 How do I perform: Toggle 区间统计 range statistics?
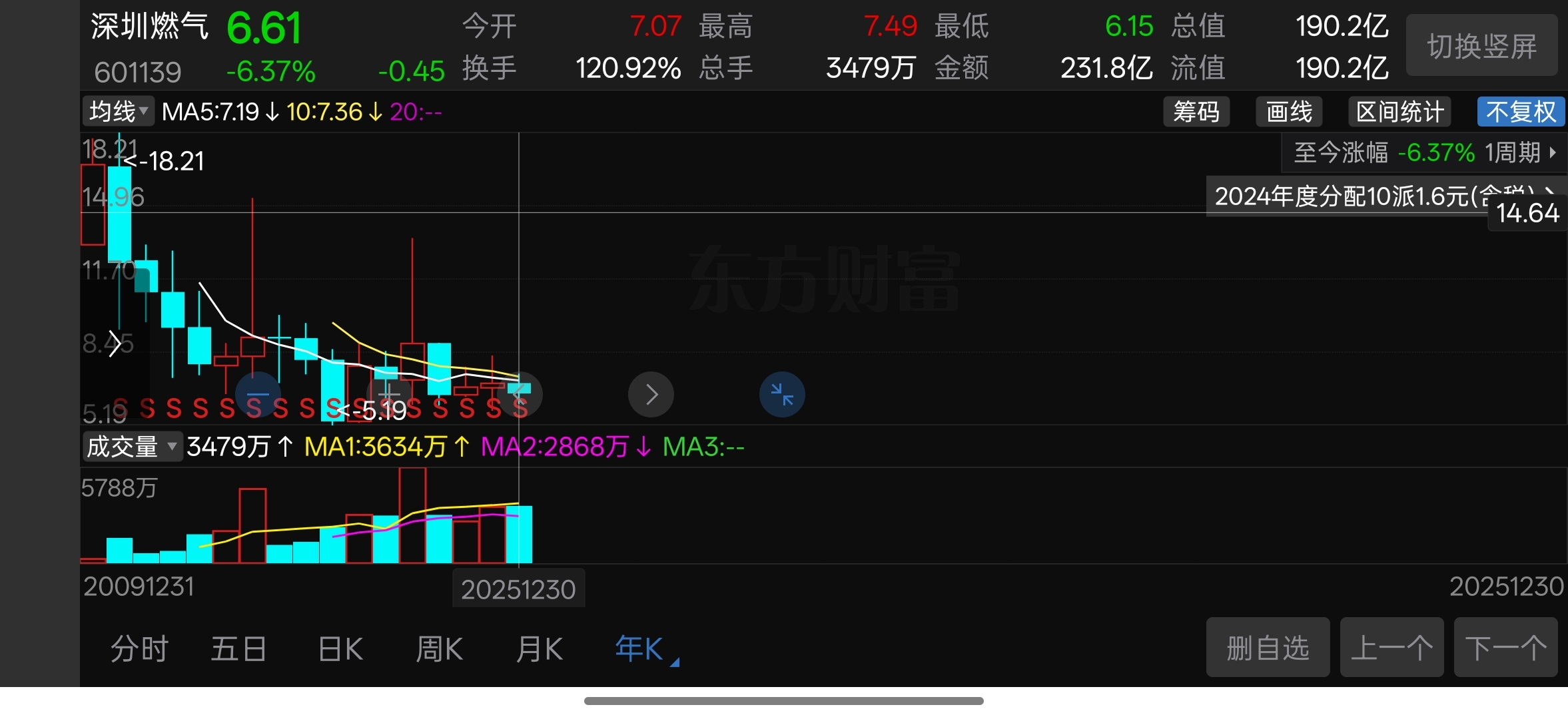click(x=1399, y=112)
